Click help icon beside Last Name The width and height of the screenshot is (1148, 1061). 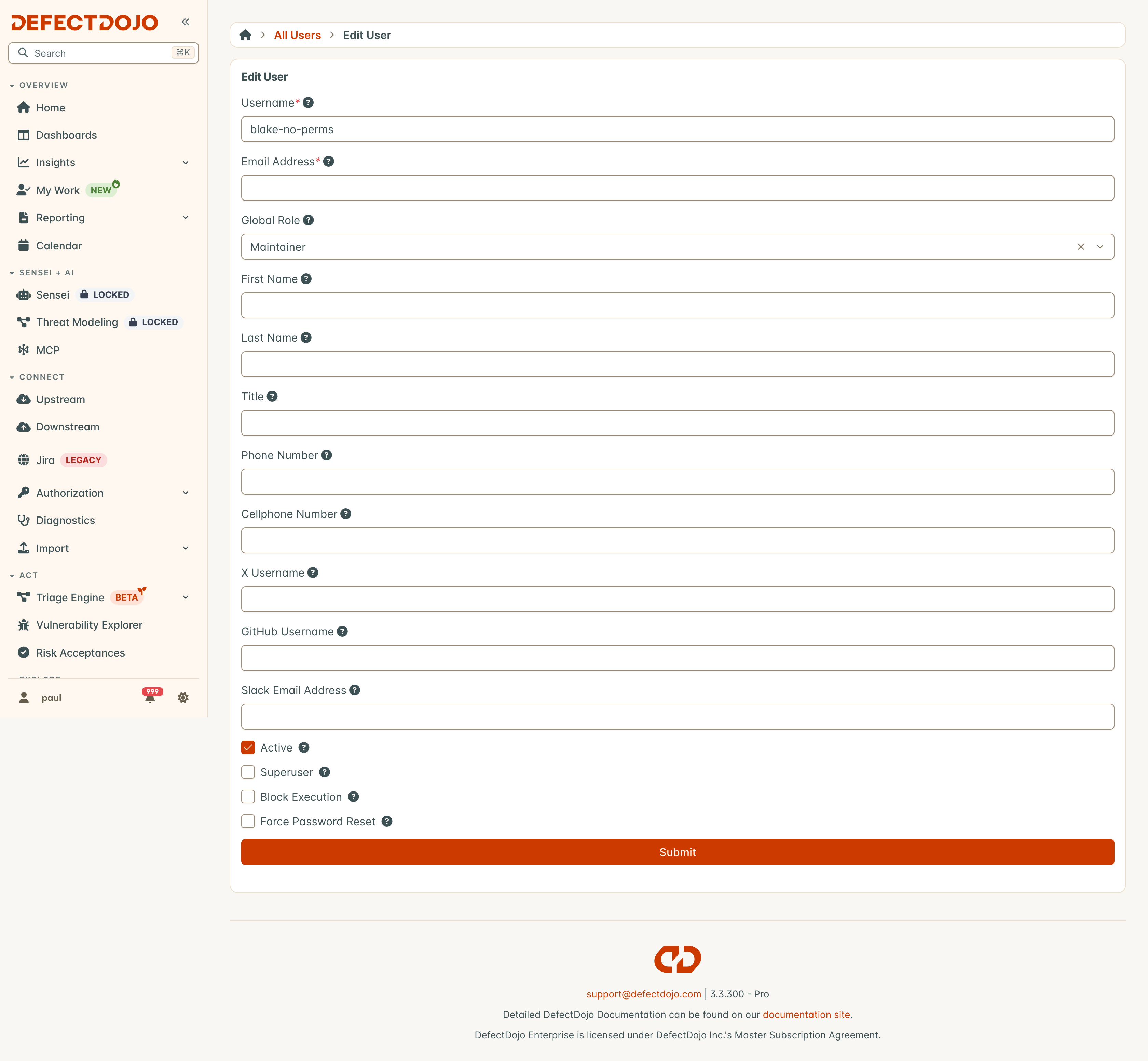coord(306,337)
